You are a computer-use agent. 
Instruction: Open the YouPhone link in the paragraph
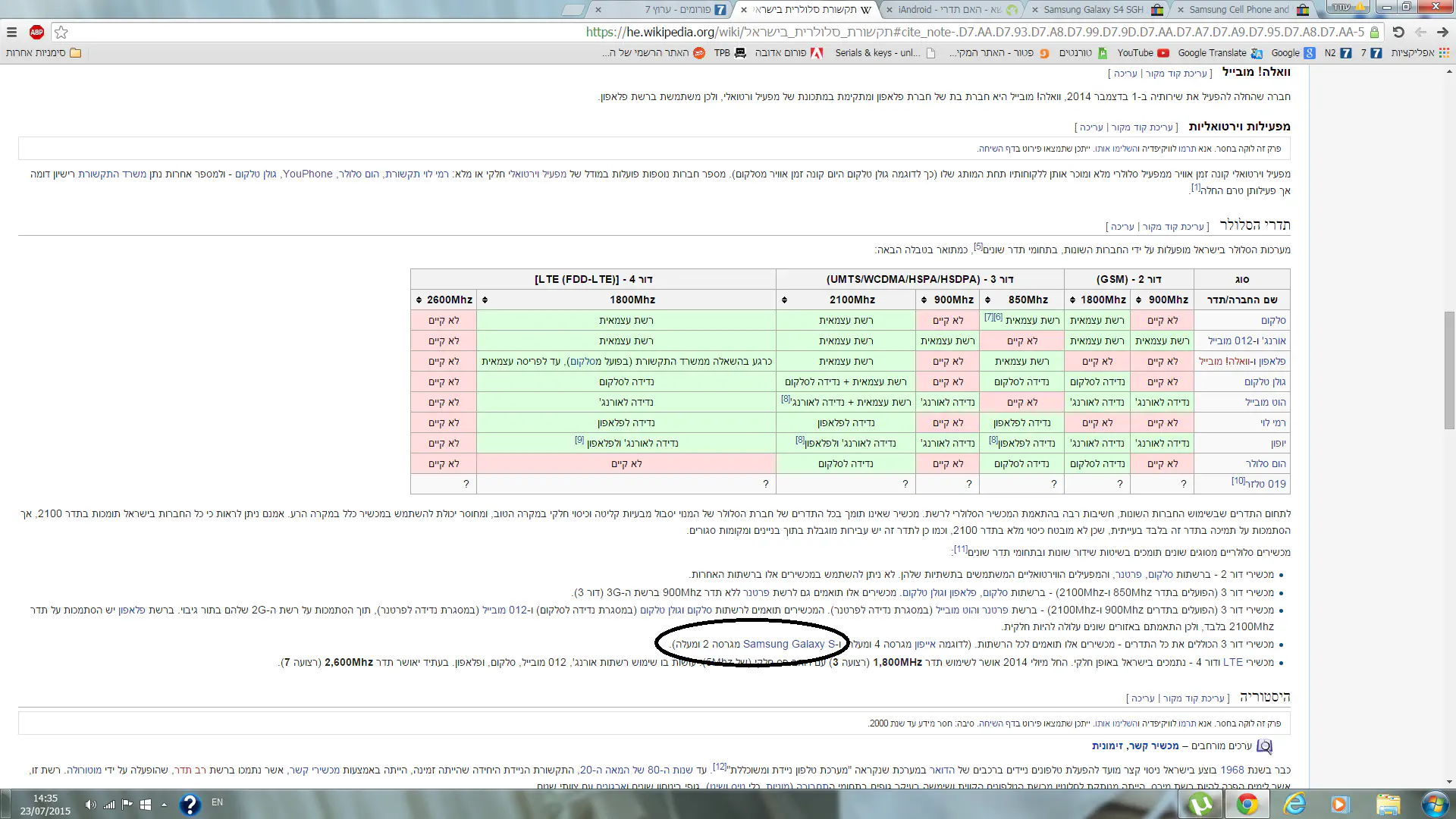(307, 174)
